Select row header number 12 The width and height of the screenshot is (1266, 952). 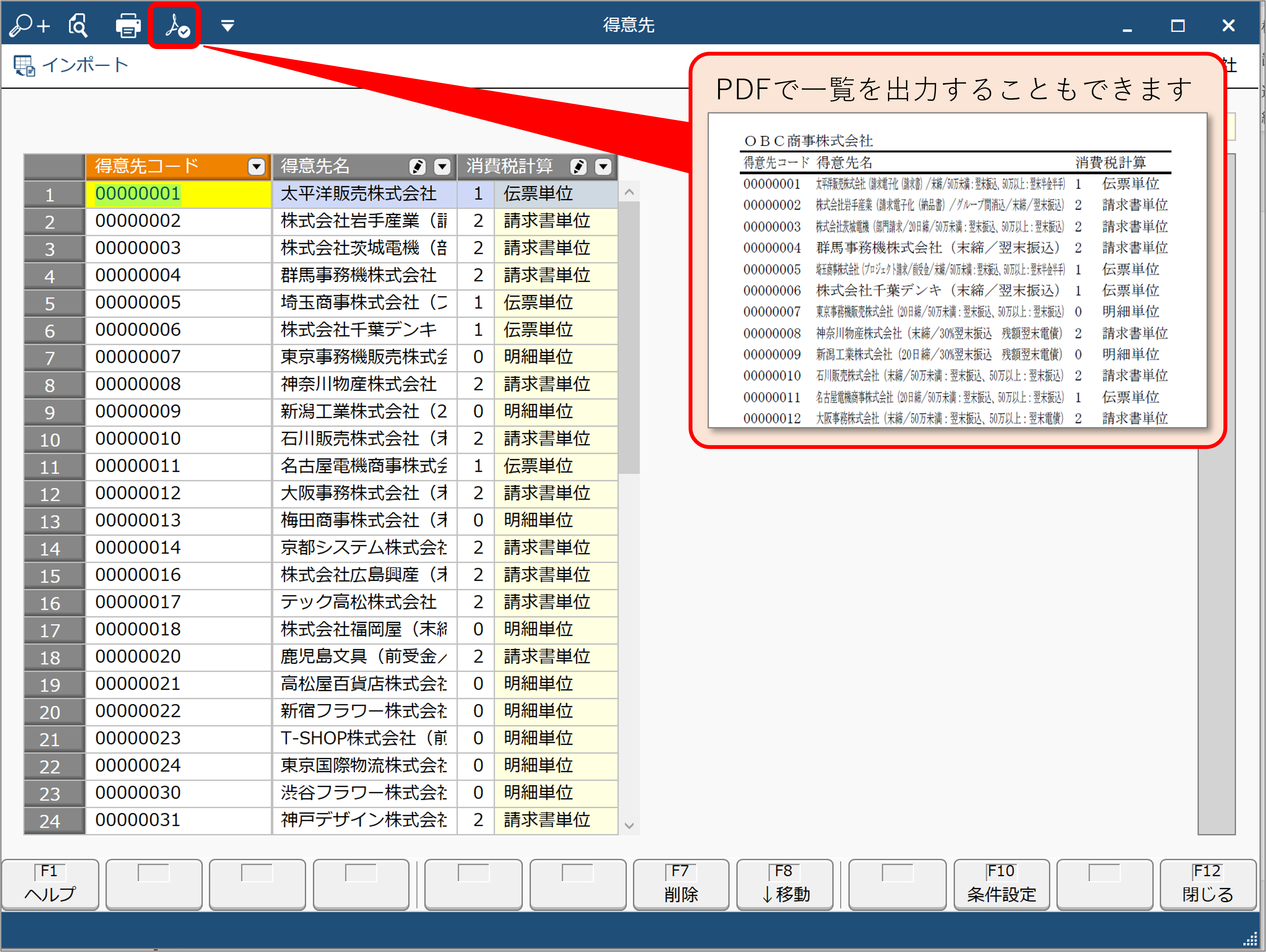tap(54, 494)
